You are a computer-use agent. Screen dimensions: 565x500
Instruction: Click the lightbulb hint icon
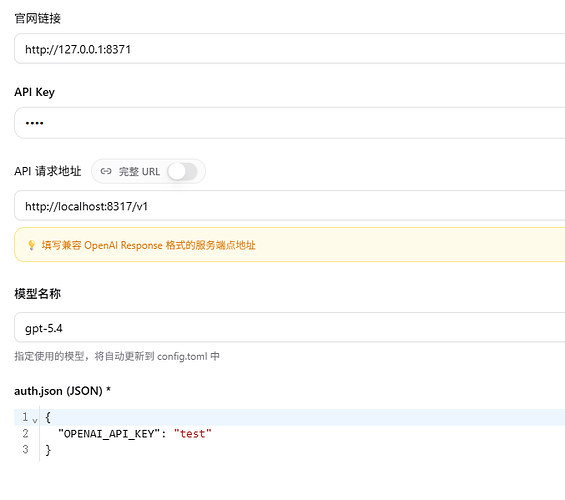click(32, 245)
